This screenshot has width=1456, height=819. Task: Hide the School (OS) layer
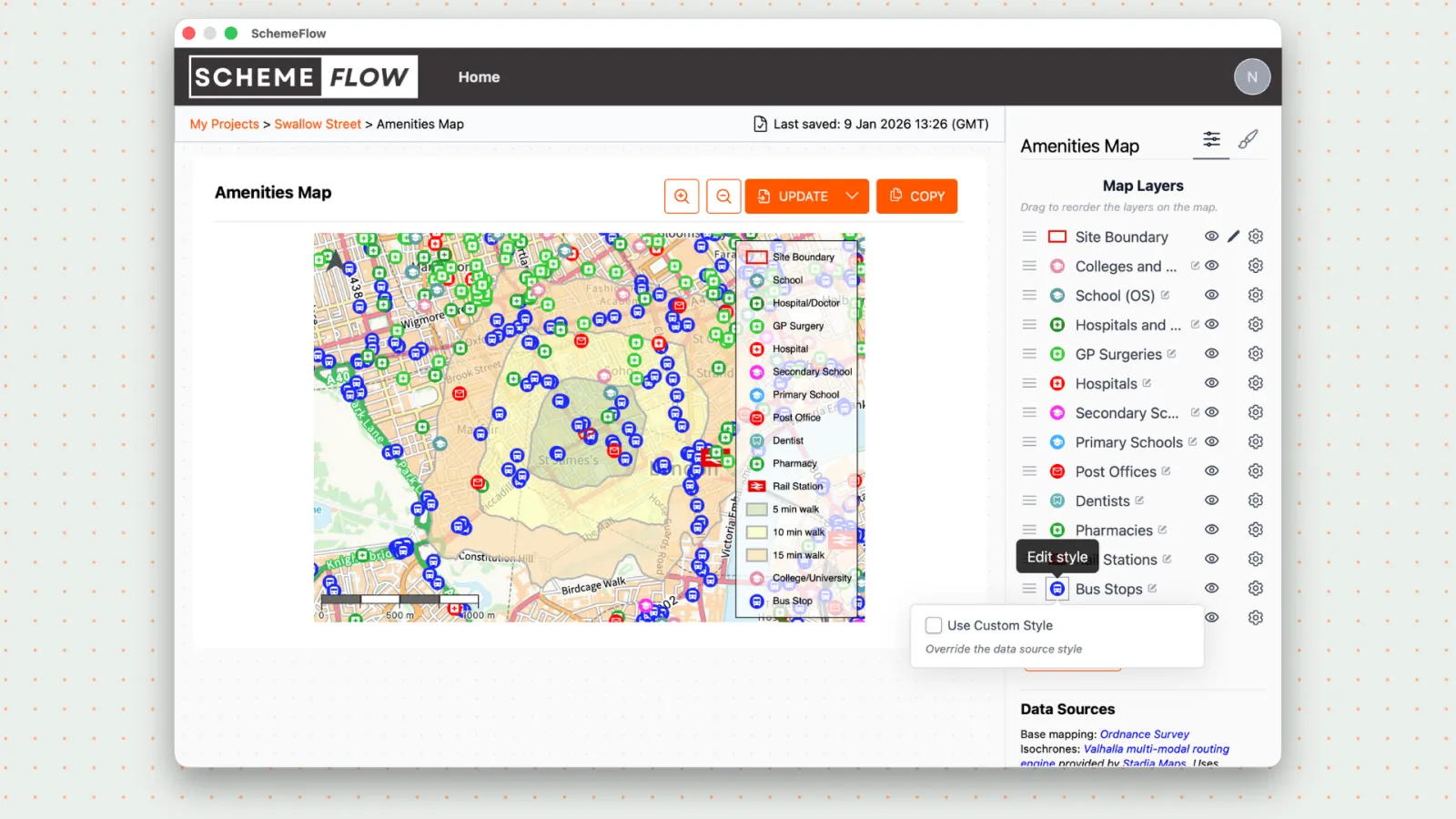click(1211, 295)
